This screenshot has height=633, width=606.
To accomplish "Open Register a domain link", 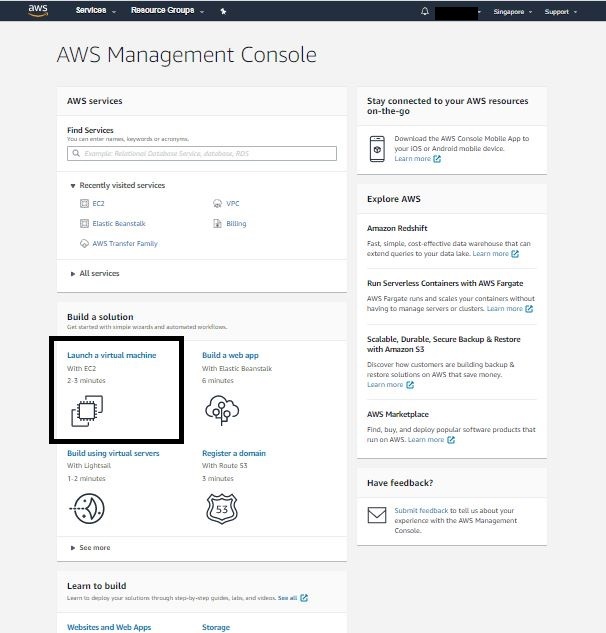I will click(x=234, y=453).
